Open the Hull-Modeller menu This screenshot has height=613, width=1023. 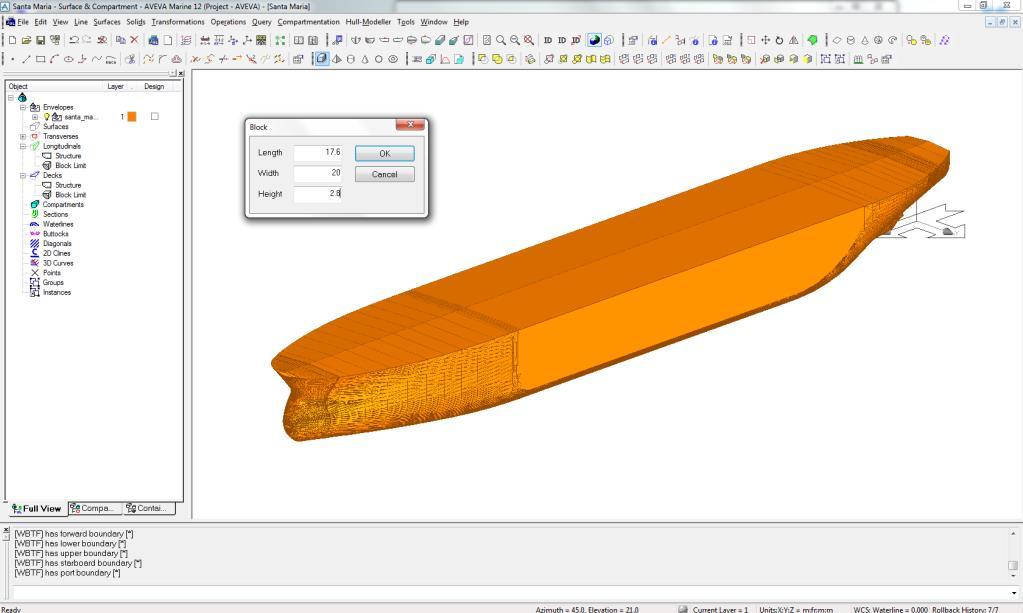pyautogui.click(x=368, y=22)
